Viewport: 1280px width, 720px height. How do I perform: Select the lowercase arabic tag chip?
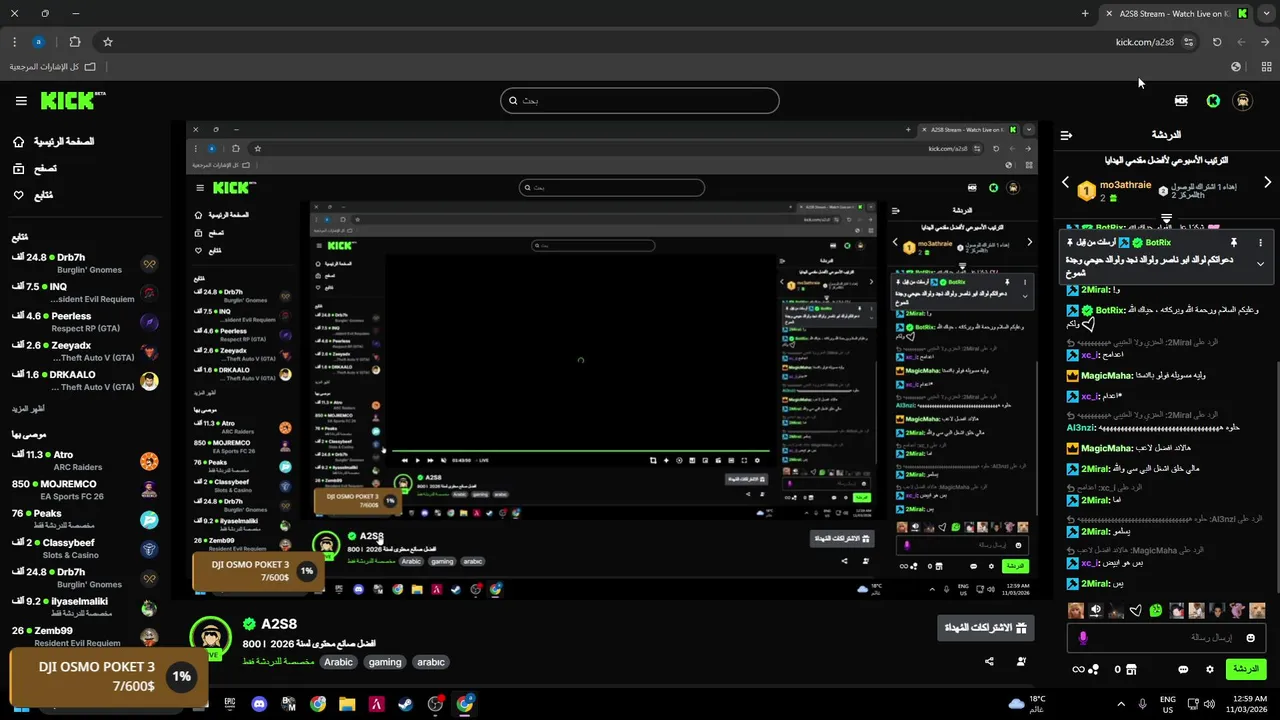[431, 662]
